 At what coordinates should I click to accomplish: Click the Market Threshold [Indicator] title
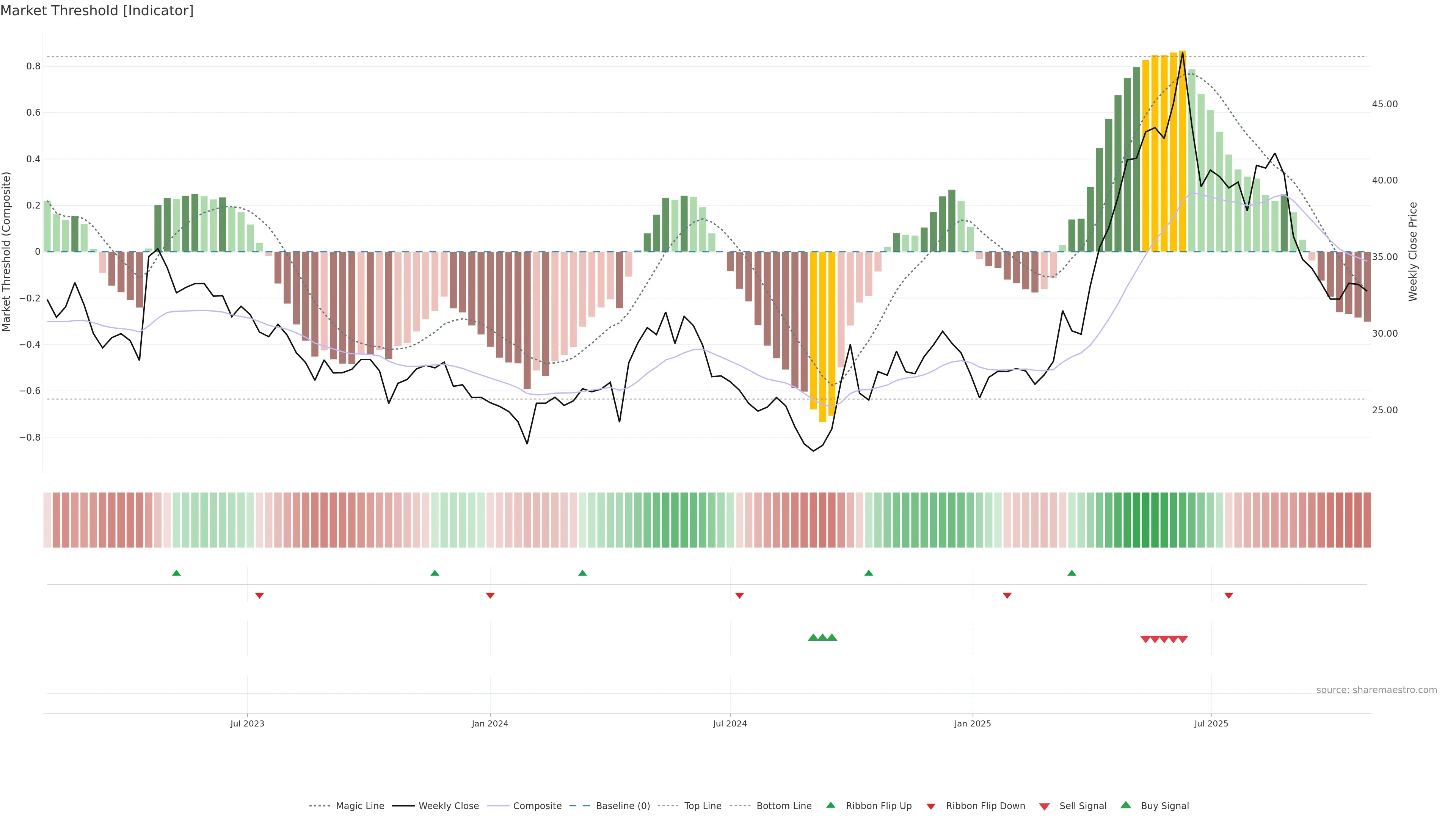pyautogui.click(x=97, y=11)
